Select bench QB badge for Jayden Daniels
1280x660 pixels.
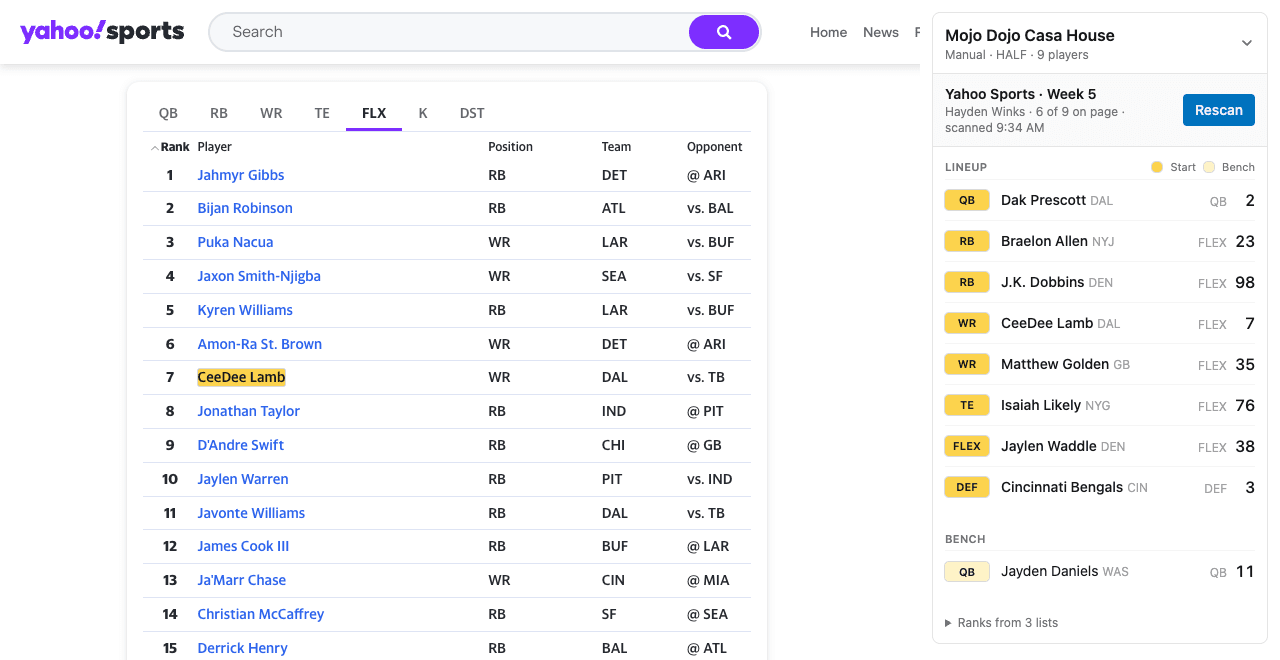(x=967, y=572)
